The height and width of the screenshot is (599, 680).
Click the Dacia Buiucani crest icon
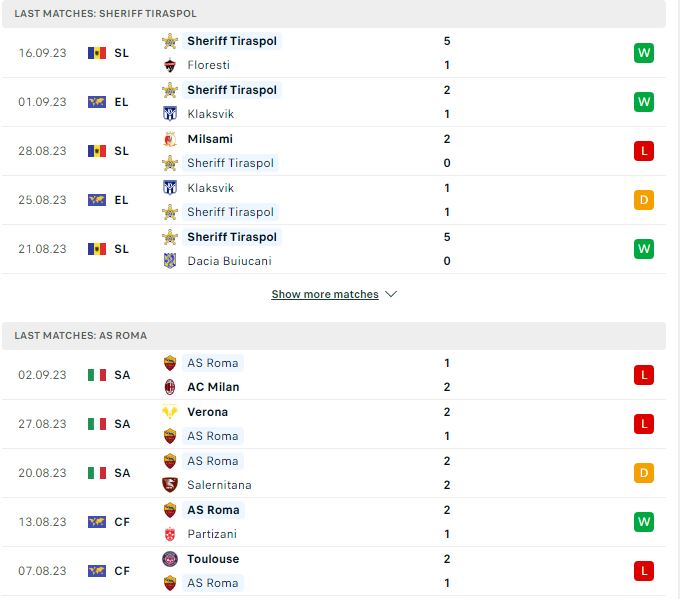(170, 261)
